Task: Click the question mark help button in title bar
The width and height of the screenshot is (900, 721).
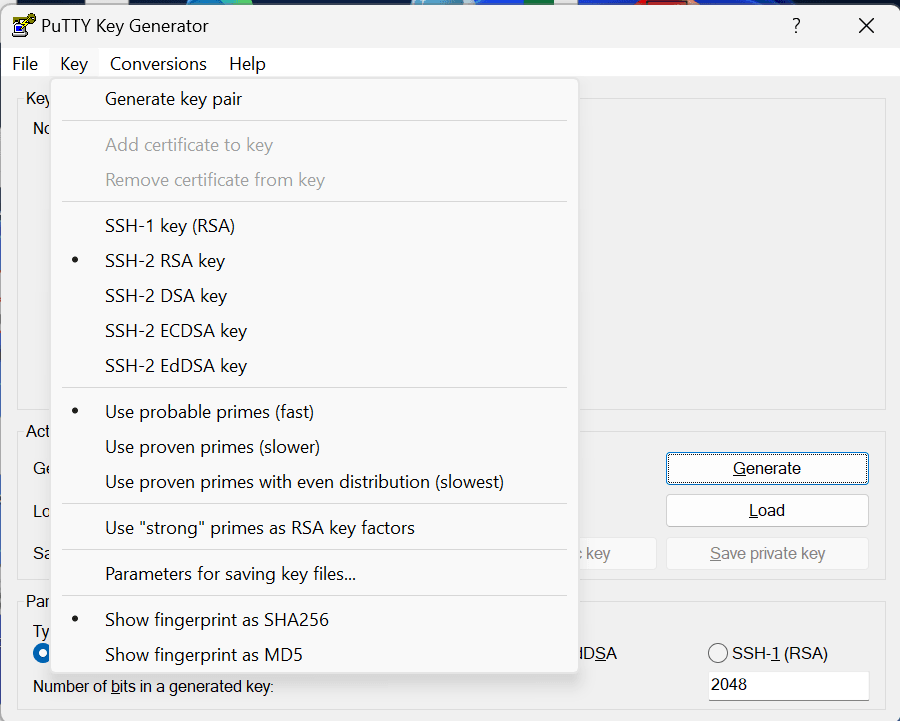Action: point(796,26)
